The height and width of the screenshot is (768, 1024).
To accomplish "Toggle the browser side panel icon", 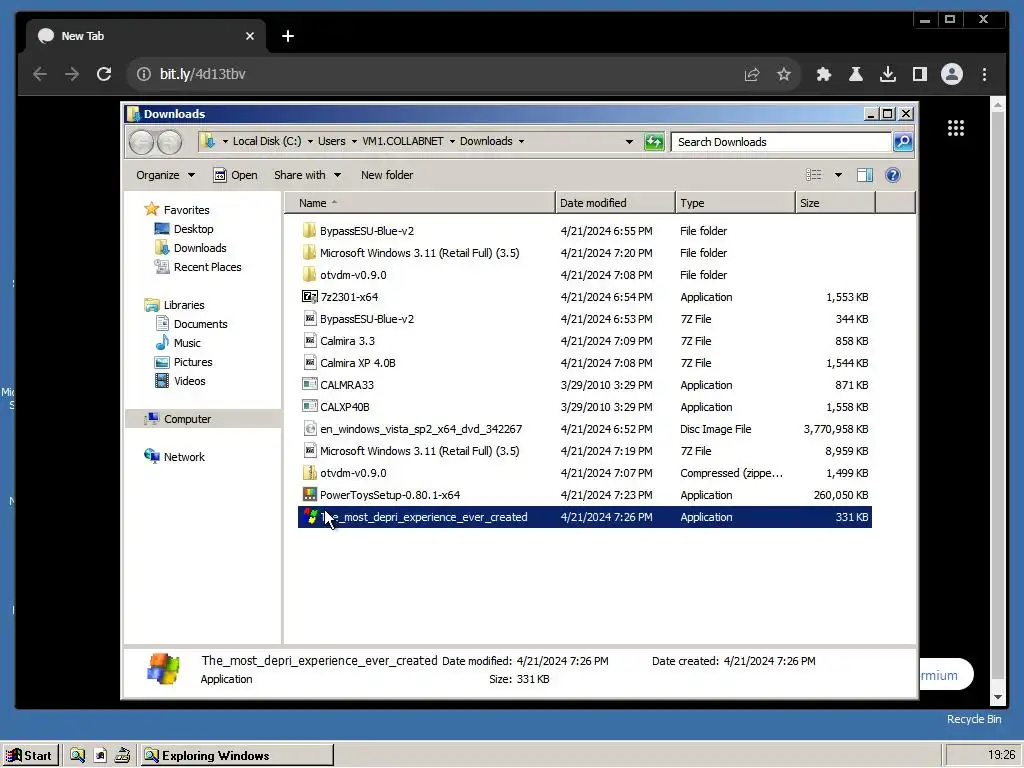I will pyautogui.click(x=920, y=74).
